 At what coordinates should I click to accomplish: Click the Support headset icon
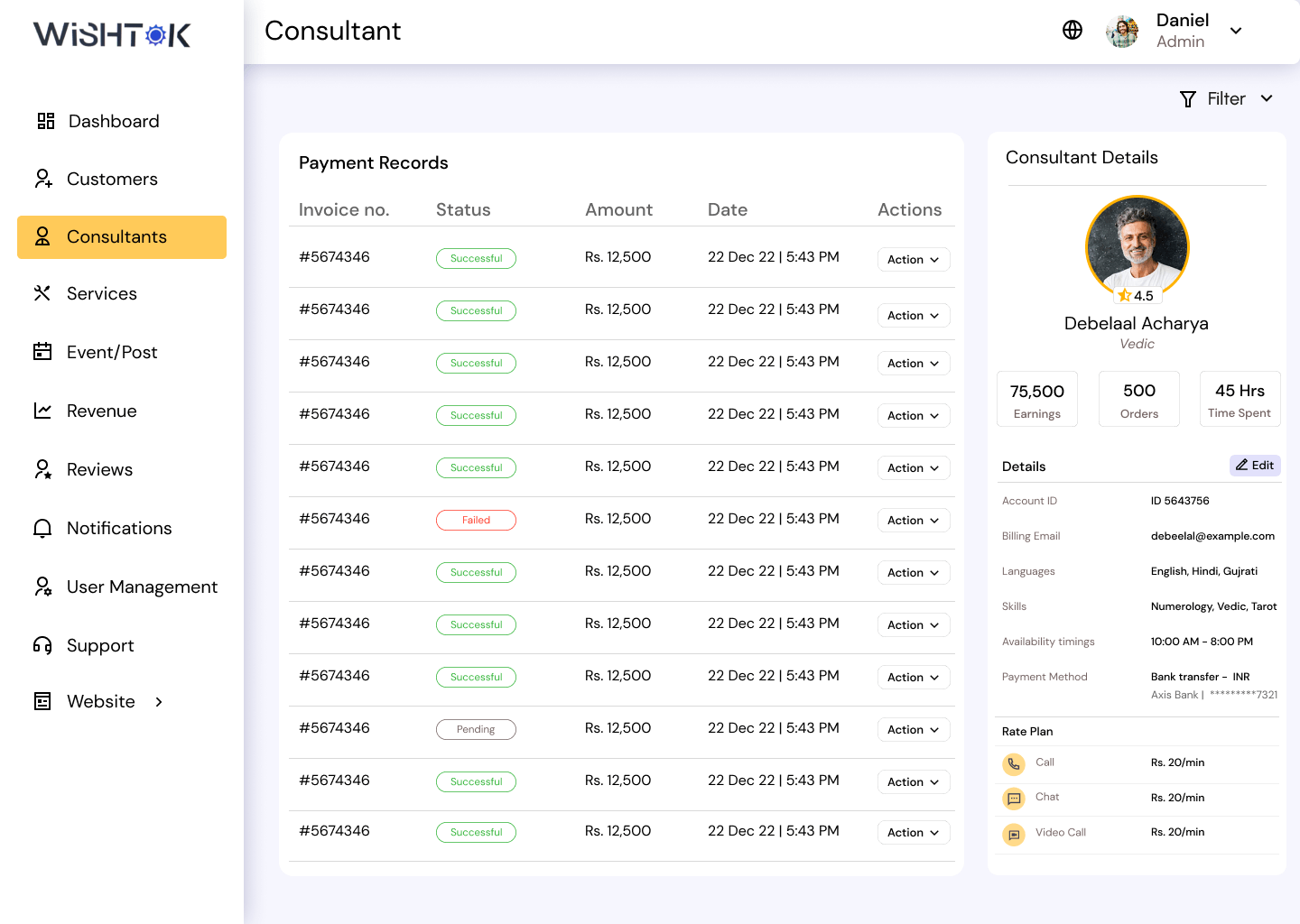(x=42, y=645)
